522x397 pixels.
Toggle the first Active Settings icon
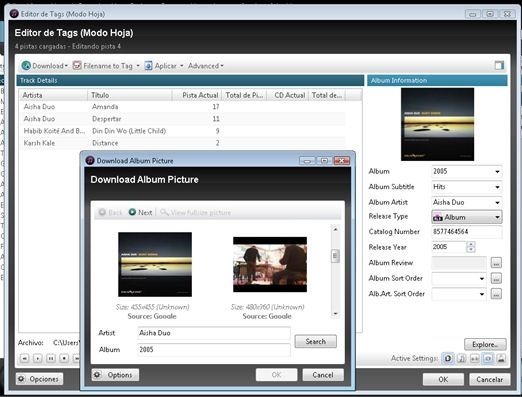click(448, 359)
